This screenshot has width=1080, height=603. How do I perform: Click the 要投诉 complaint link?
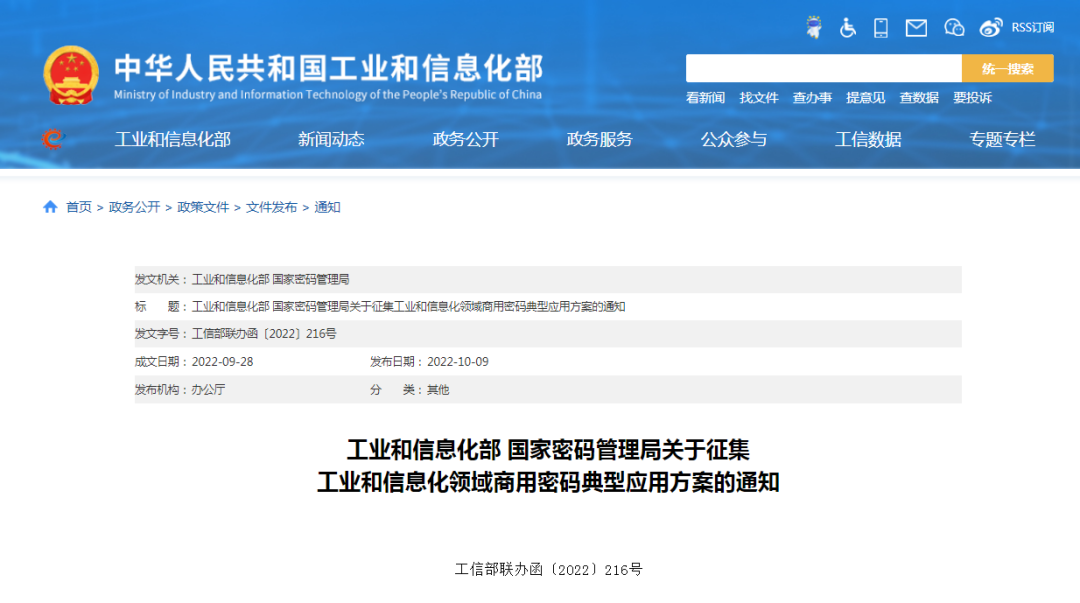tap(970, 98)
